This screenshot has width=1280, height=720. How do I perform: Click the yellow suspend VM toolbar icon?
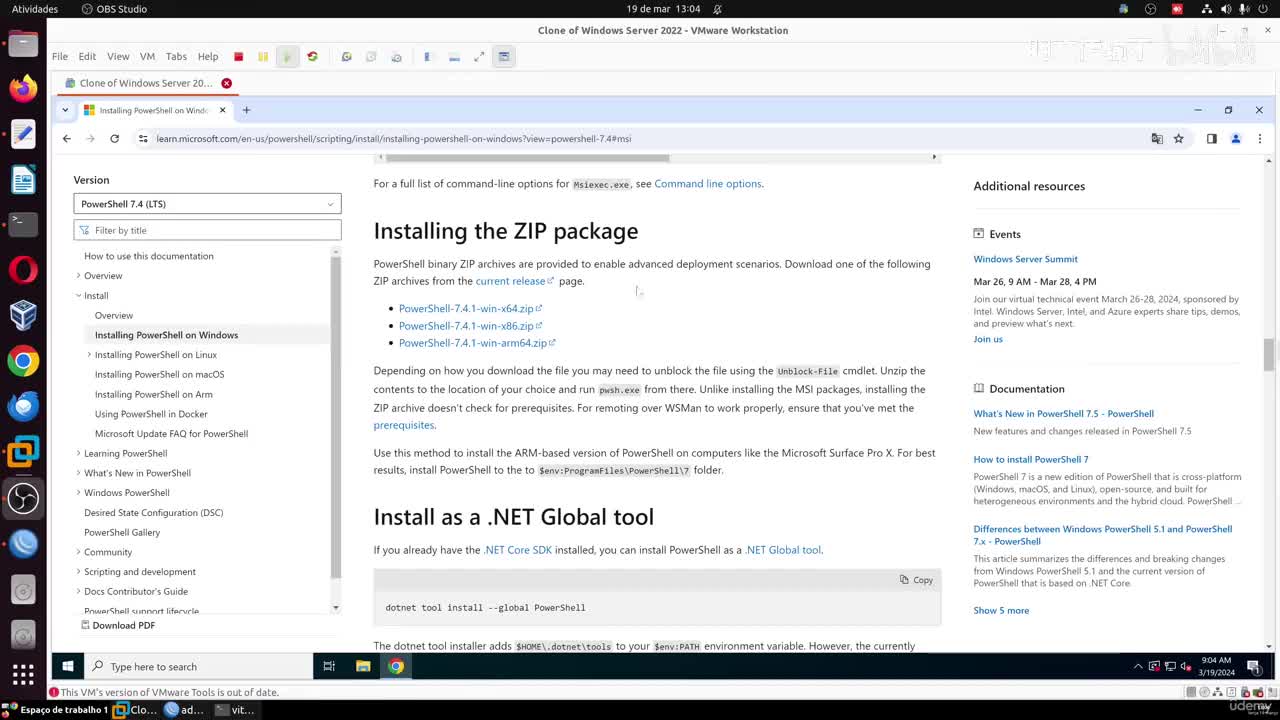click(x=263, y=57)
